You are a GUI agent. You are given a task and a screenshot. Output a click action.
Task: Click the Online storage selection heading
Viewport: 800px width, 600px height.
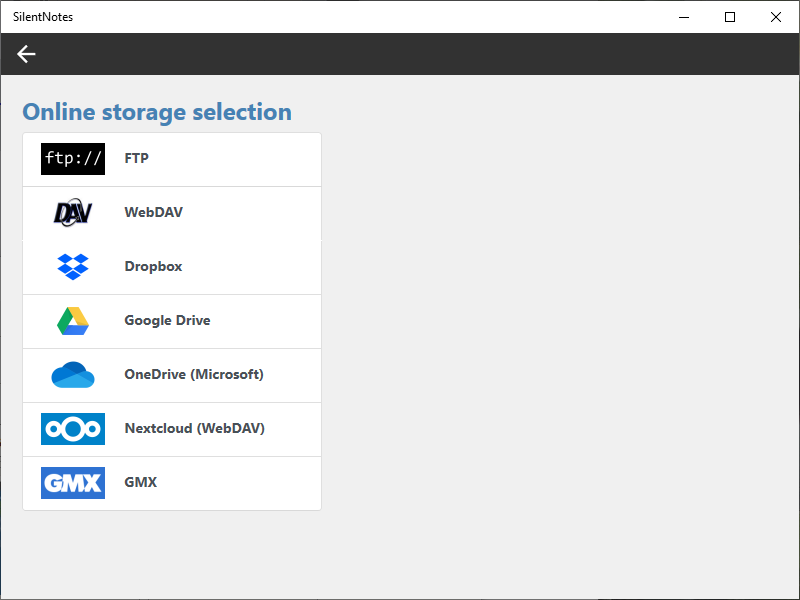tap(157, 112)
